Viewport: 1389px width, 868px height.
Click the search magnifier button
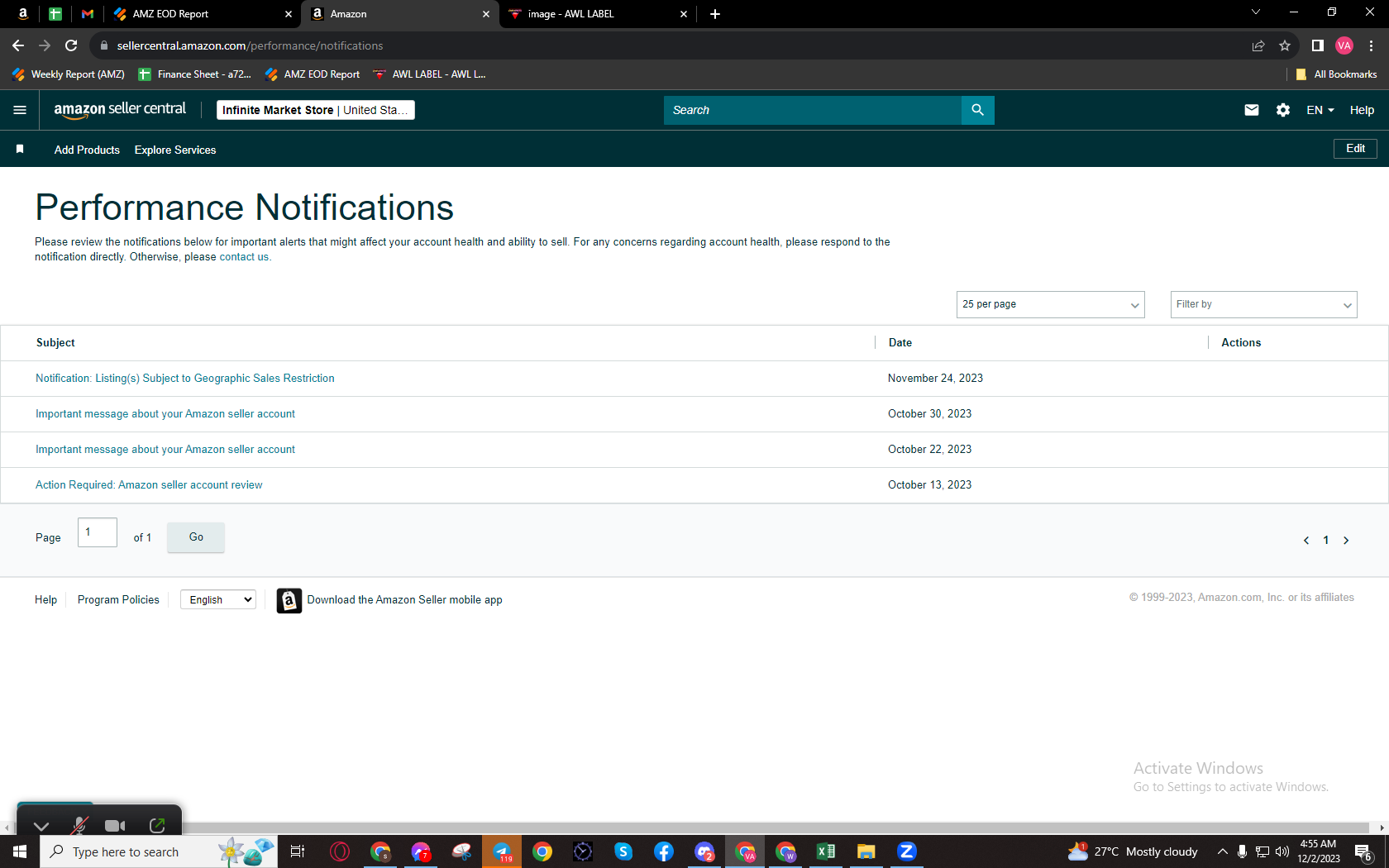point(977,110)
